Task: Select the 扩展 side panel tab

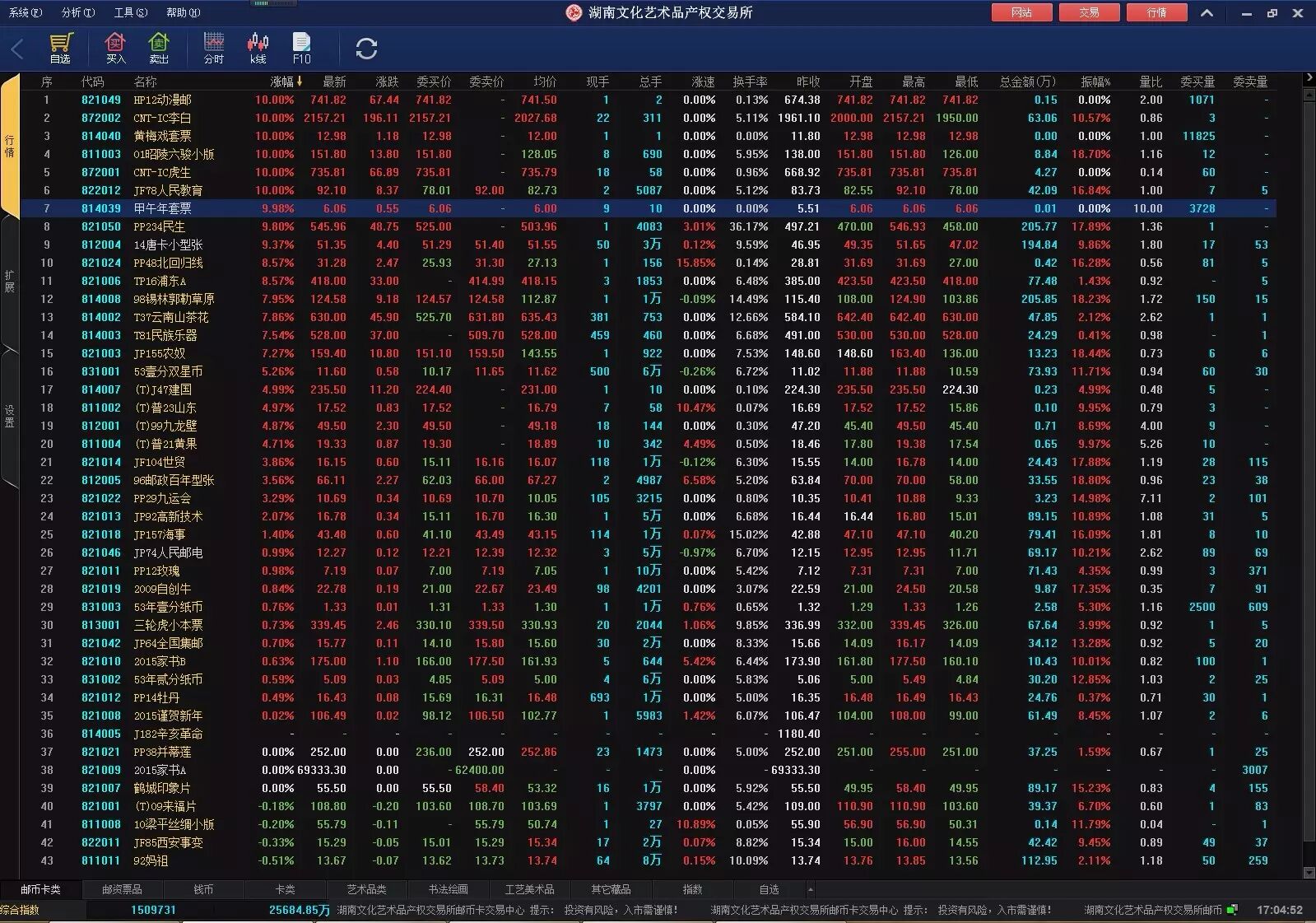Action: [x=9, y=281]
